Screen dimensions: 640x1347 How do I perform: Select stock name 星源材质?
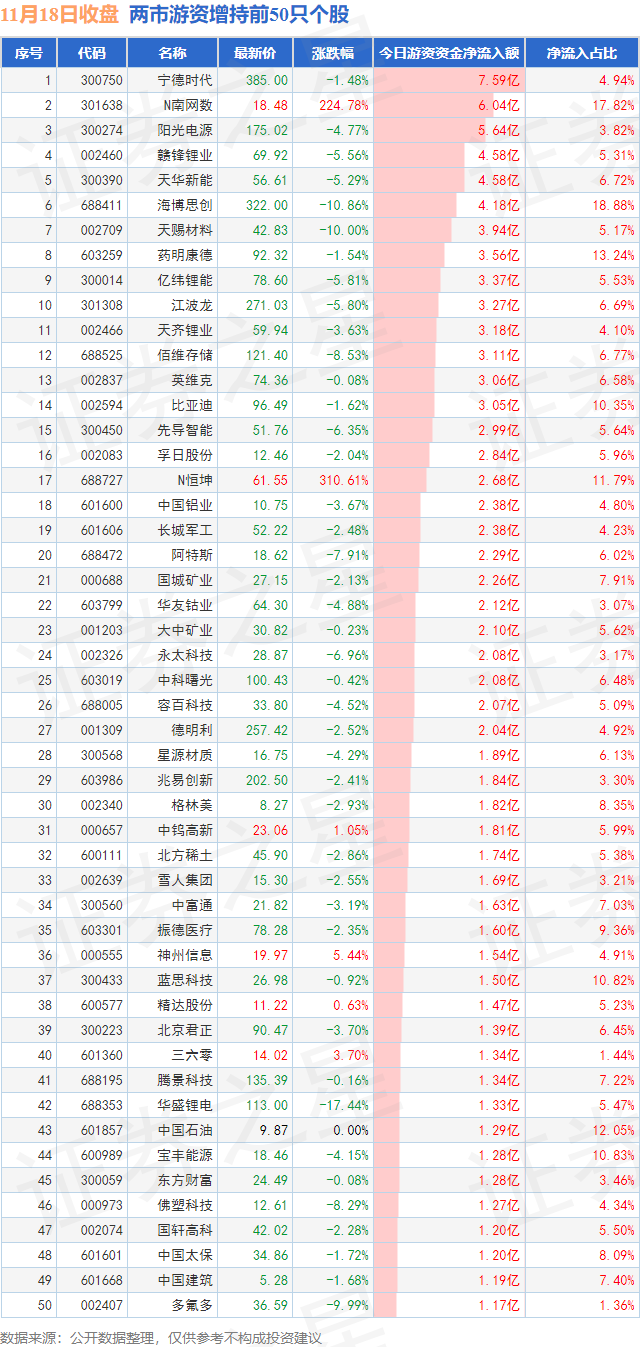click(186, 755)
